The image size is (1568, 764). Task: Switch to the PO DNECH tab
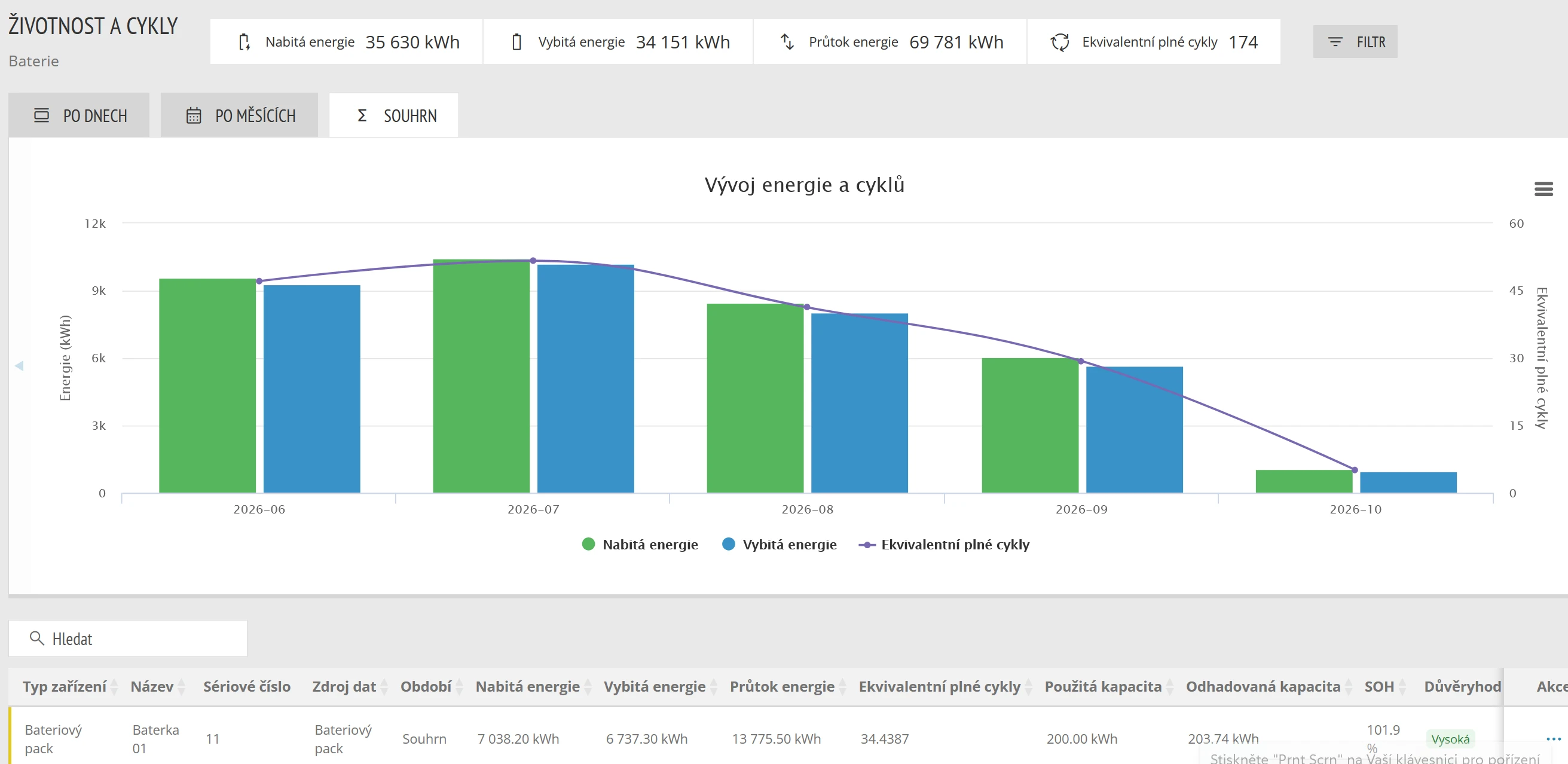tap(79, 115)
